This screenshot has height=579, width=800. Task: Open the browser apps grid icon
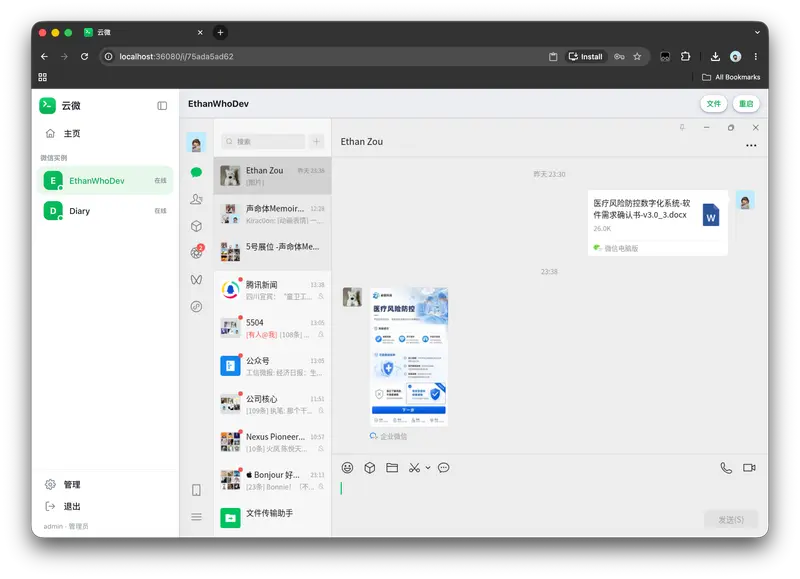point(42,77)
